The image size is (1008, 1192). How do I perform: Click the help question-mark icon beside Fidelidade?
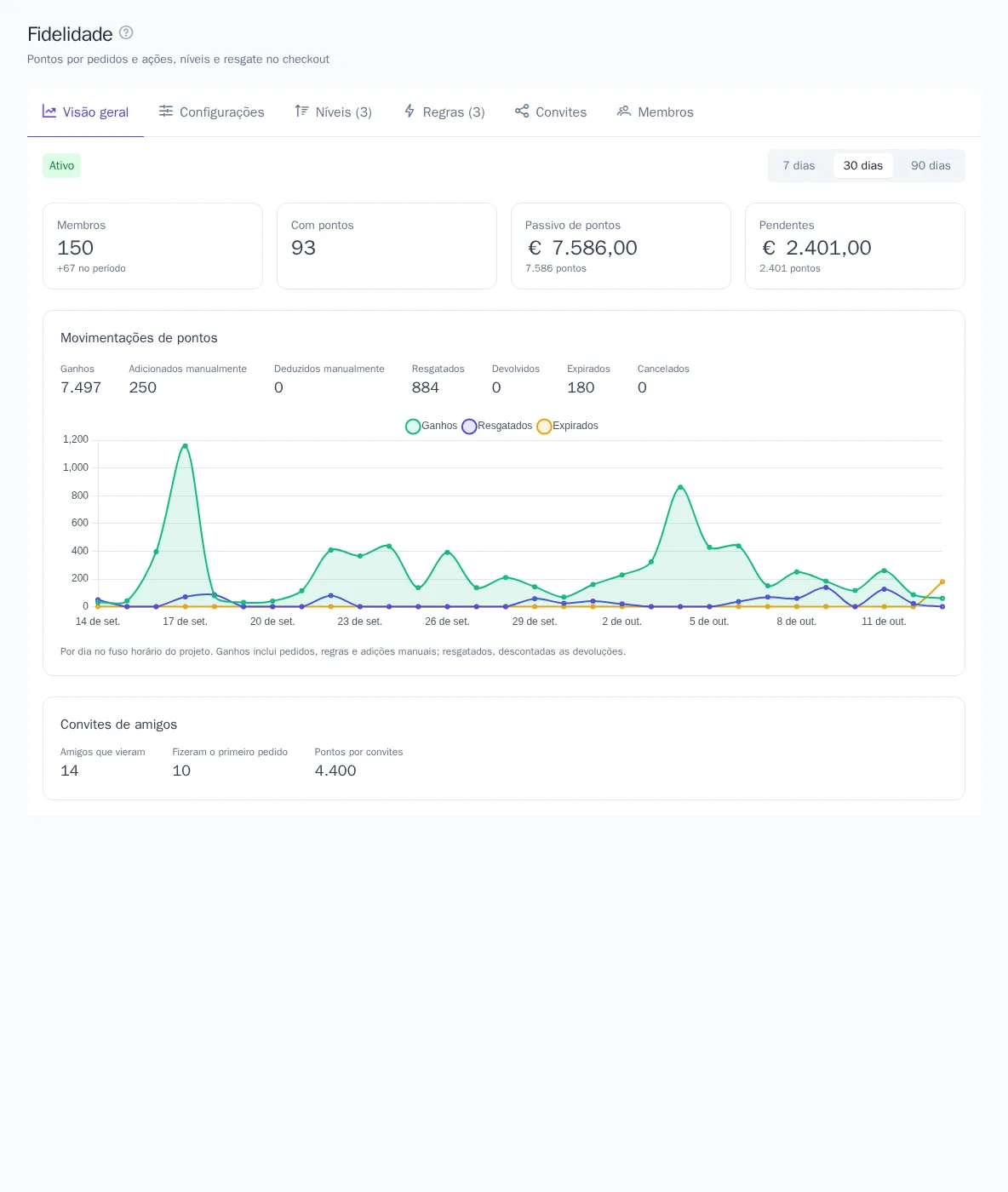pos(126,32)
